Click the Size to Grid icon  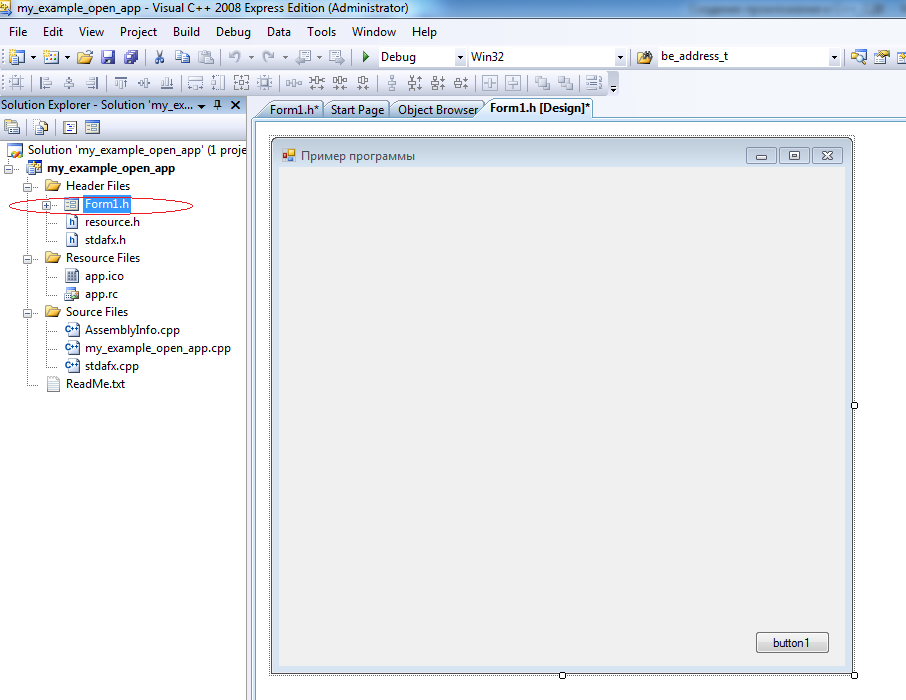click(x=265, y=83)
